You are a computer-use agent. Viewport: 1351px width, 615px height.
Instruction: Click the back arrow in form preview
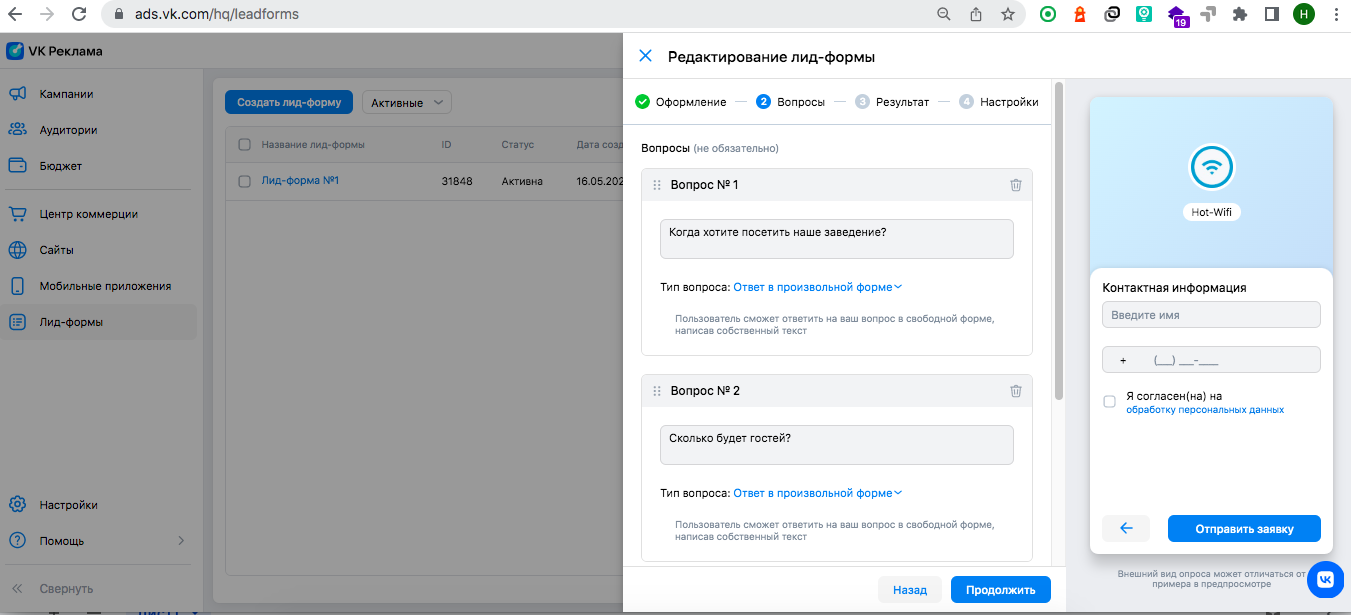click(1126, 528)
